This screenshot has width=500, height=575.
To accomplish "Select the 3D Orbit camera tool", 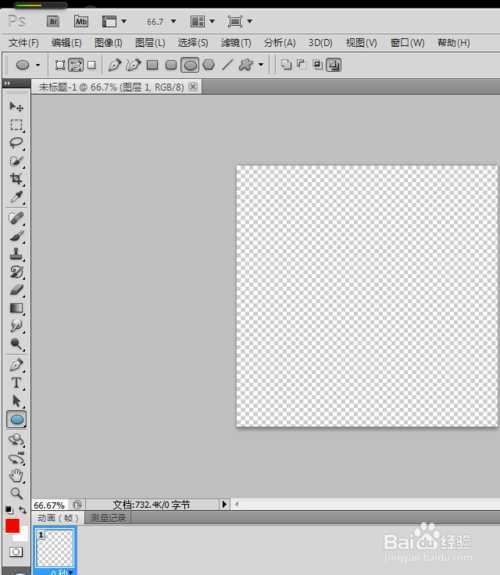I will (16, 458).
